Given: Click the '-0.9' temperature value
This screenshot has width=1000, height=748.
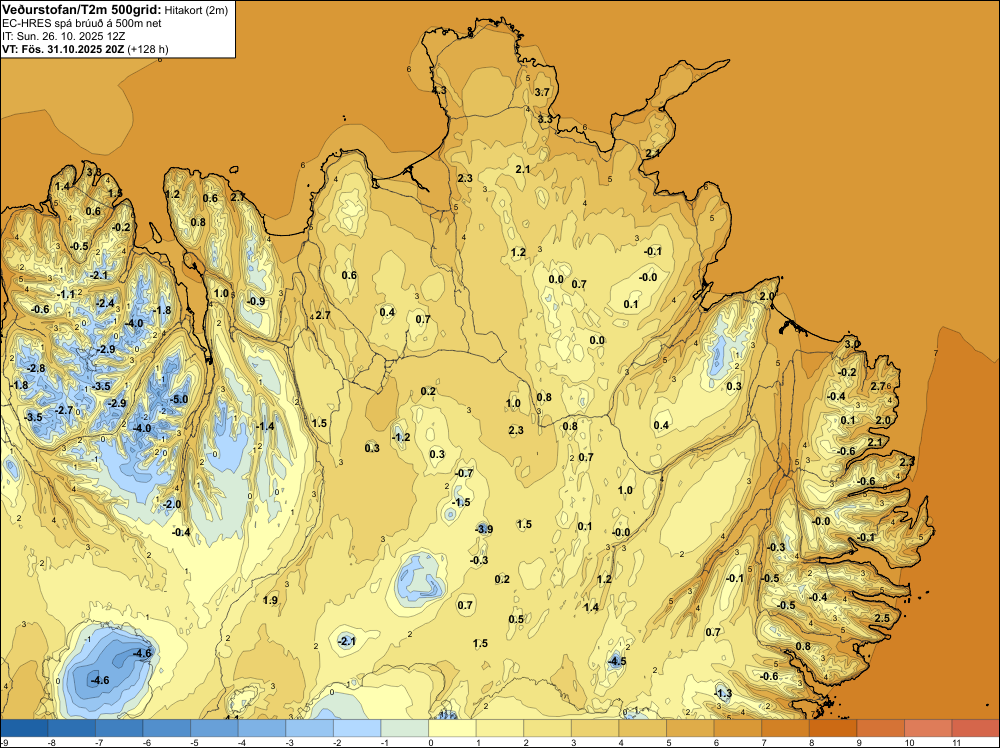Looking at the screenshot, I should click(x=256, y=302).
